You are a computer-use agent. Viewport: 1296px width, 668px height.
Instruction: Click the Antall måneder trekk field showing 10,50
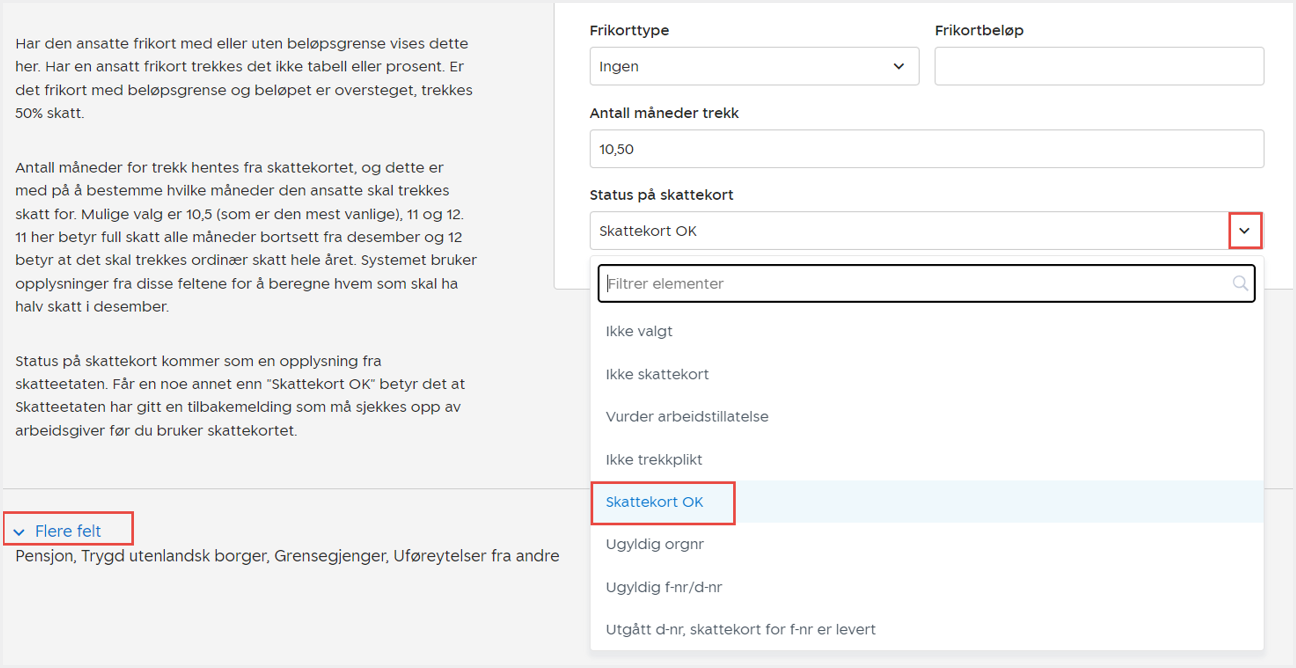click(926, 149)
